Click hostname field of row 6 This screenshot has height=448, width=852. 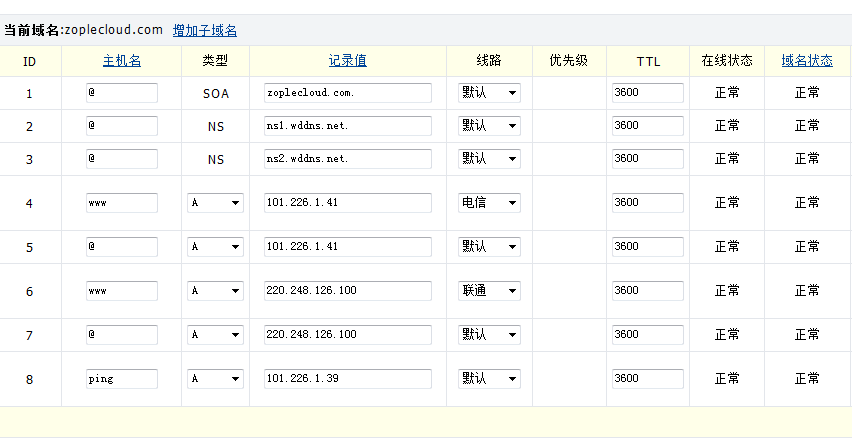point(122,291)
